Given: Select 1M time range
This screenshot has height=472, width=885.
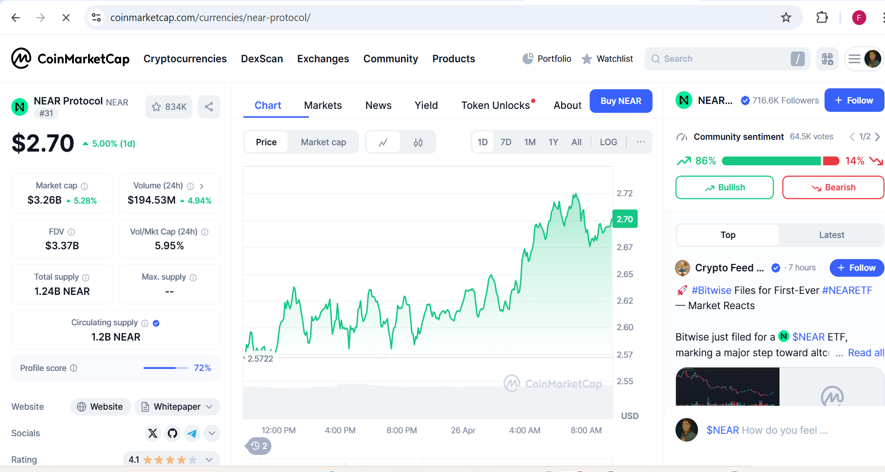Looking at the screenshot, I should [x=529, y=142].
